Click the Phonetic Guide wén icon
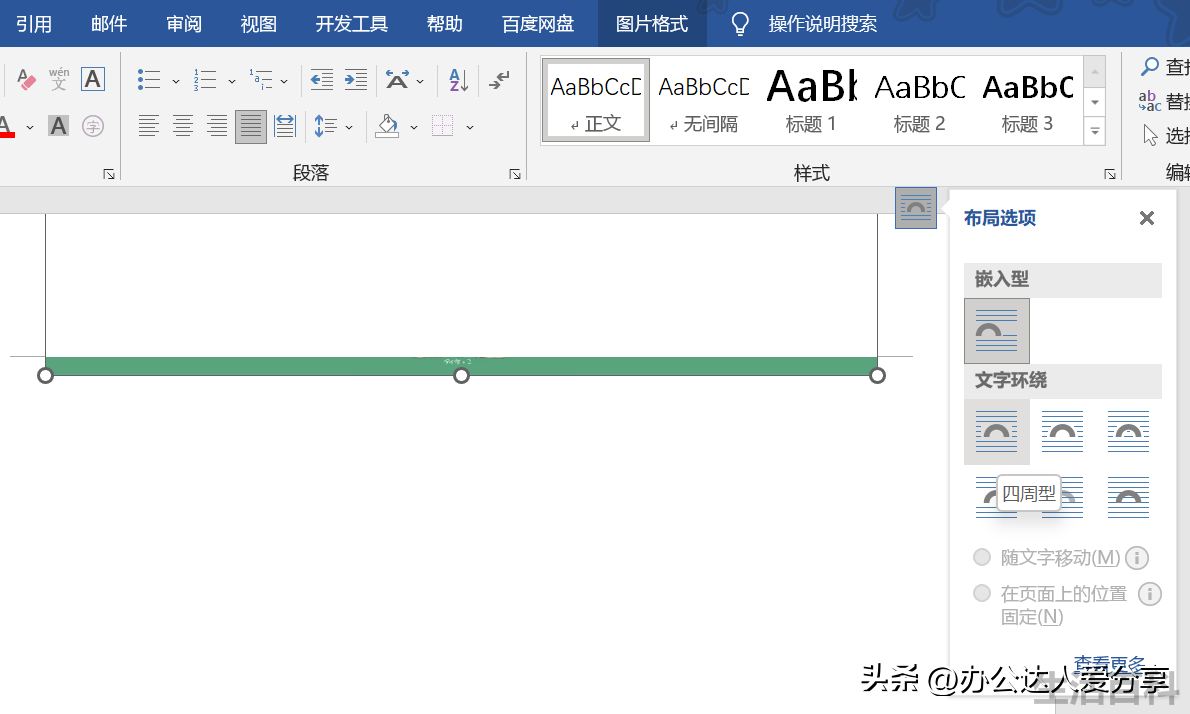This screenshot has height=714, width=1190. tap(58, 79)
